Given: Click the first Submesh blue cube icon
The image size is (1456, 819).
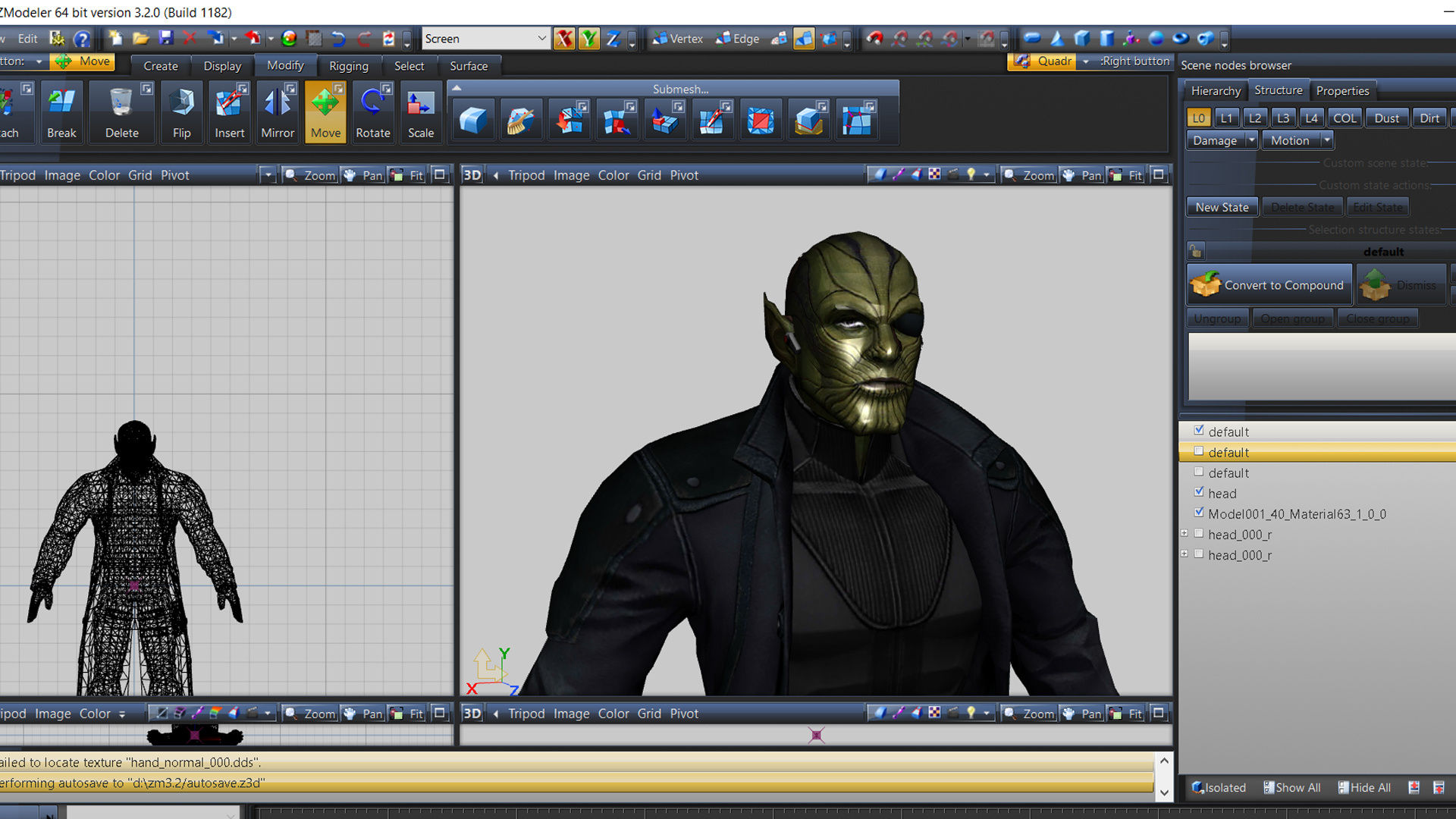Looking at the screenshot, I should (x=473, y=120).
